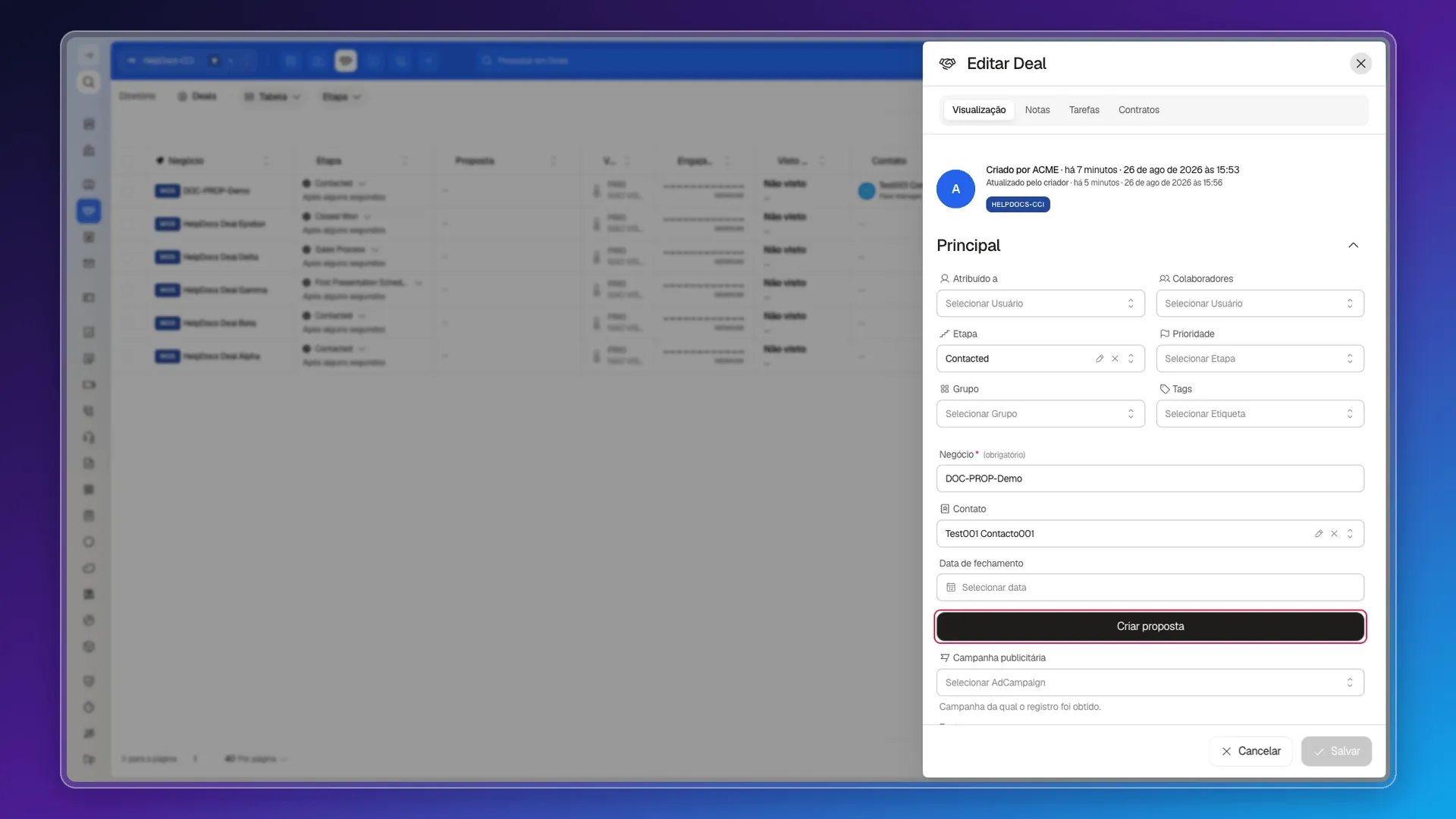Click the Negócio name input field
This screenshot has width=1456, height=819.
coord(1150,479)
